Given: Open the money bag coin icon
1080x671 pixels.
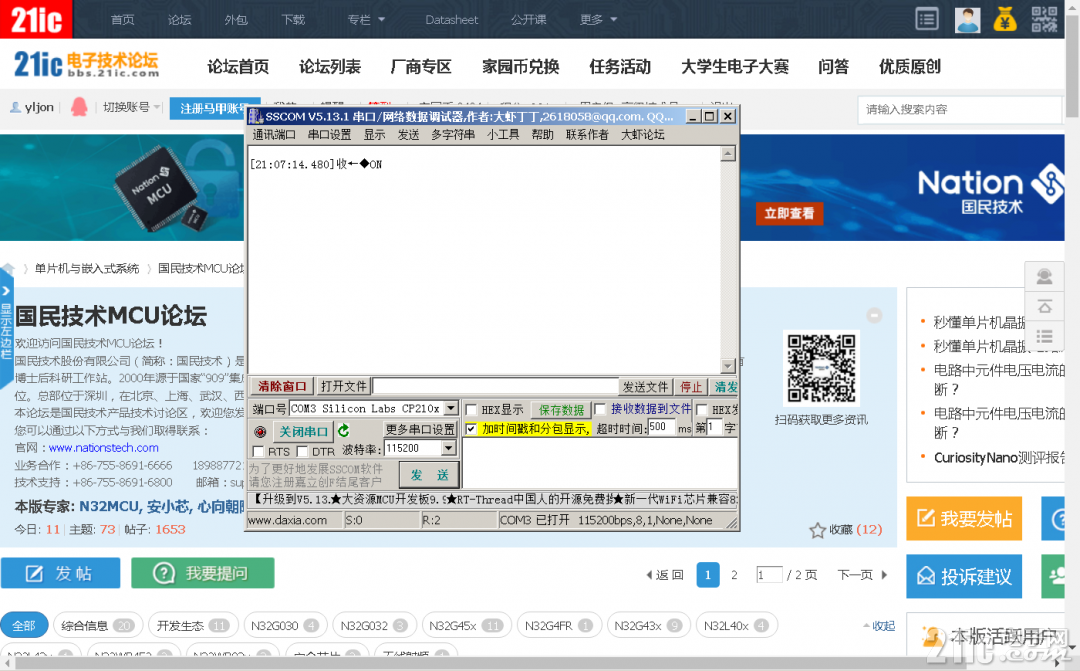Looking at the screenshot, I should (1005, 19).
